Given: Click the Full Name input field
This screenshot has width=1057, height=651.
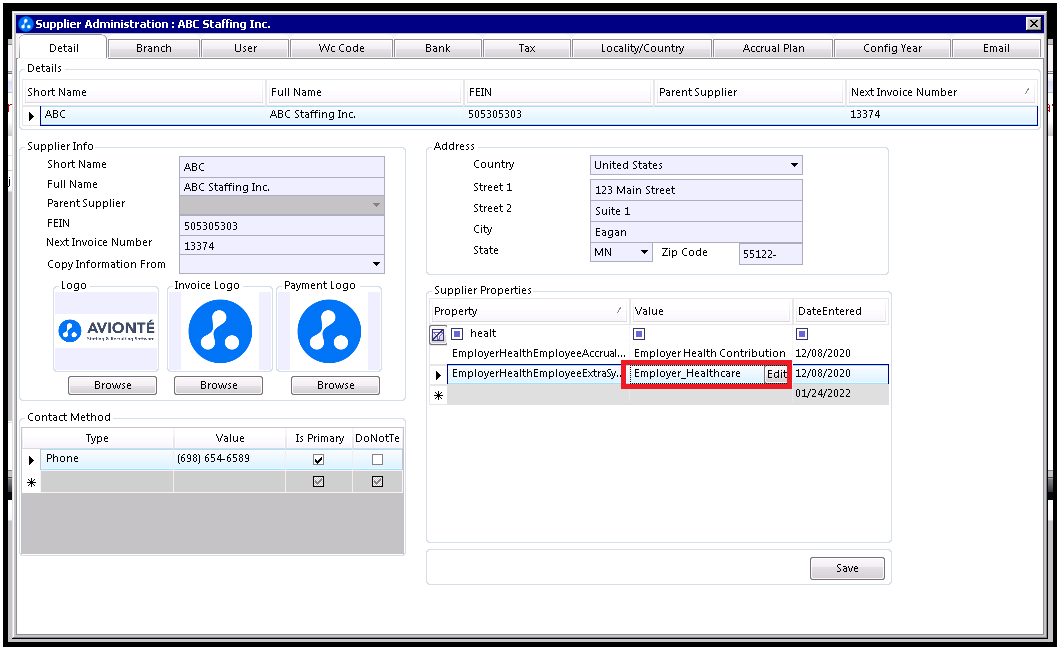Looking at the screenshot, I should pyautogui.click(x=282, y=187).
